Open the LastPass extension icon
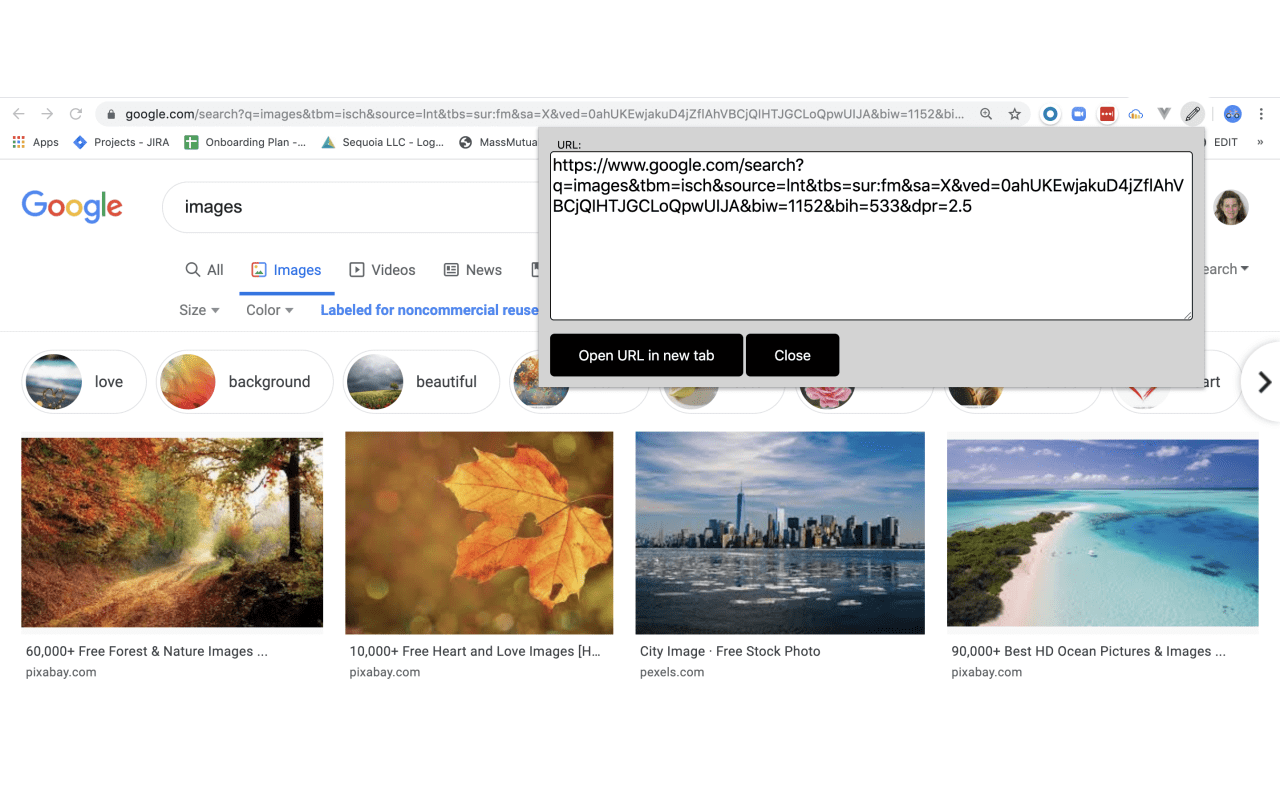The image size is (1280, 800). point(1107,113)
